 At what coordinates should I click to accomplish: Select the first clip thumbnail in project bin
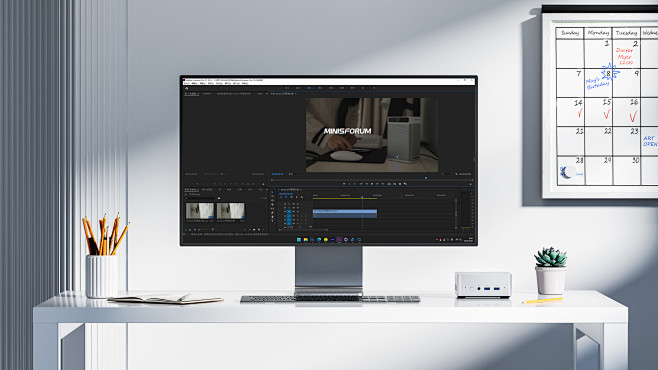pos(200,211)
